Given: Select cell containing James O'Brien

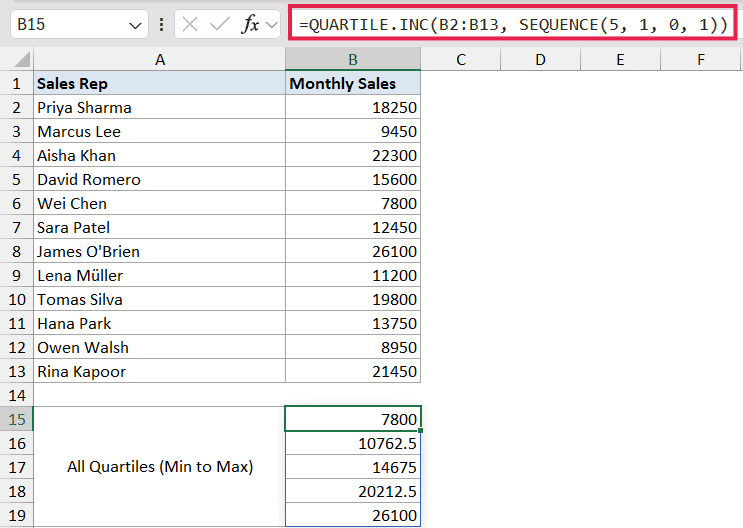Looking at the screenshot, I should click(x=160, y=252).
